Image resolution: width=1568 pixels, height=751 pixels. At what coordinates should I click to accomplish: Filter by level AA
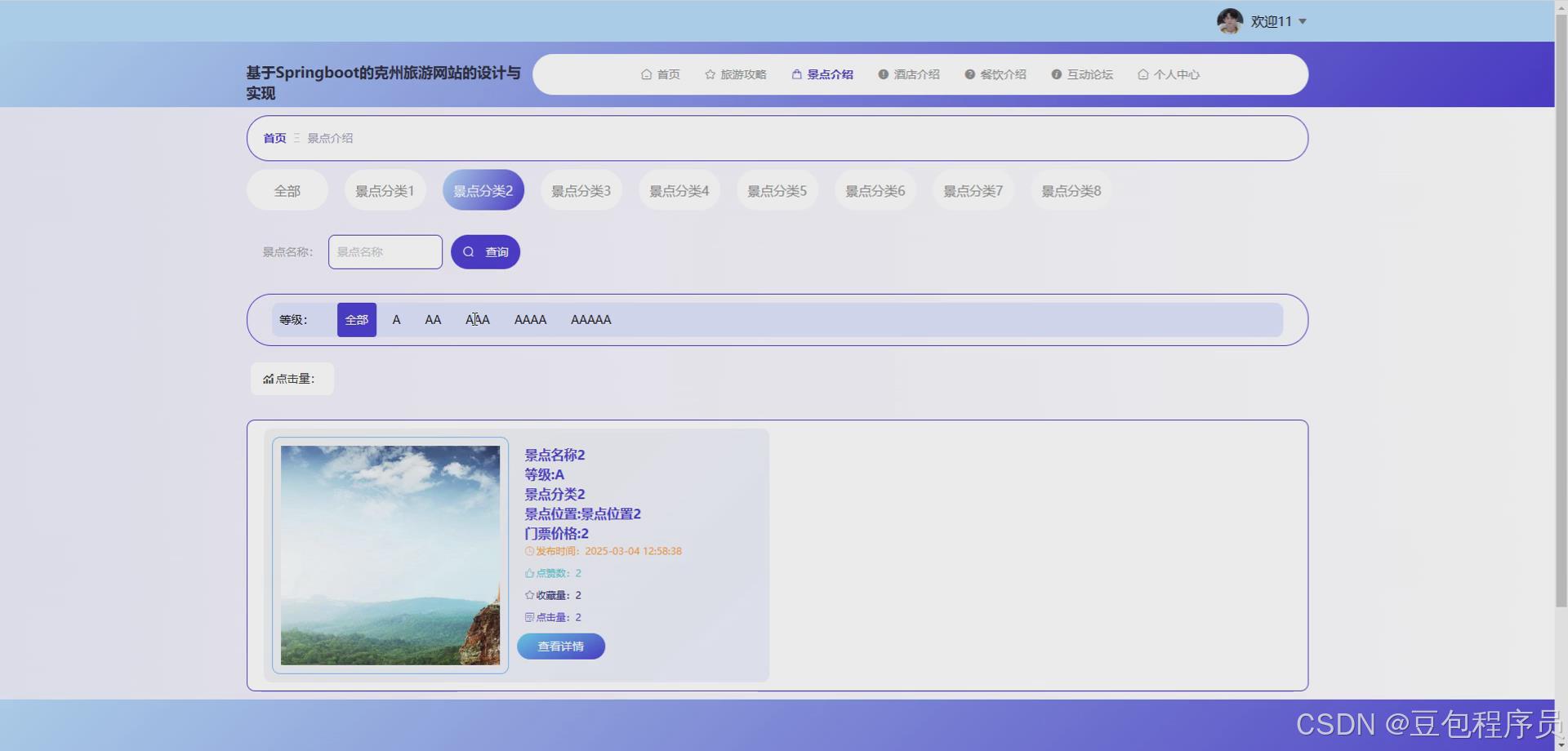433,320
